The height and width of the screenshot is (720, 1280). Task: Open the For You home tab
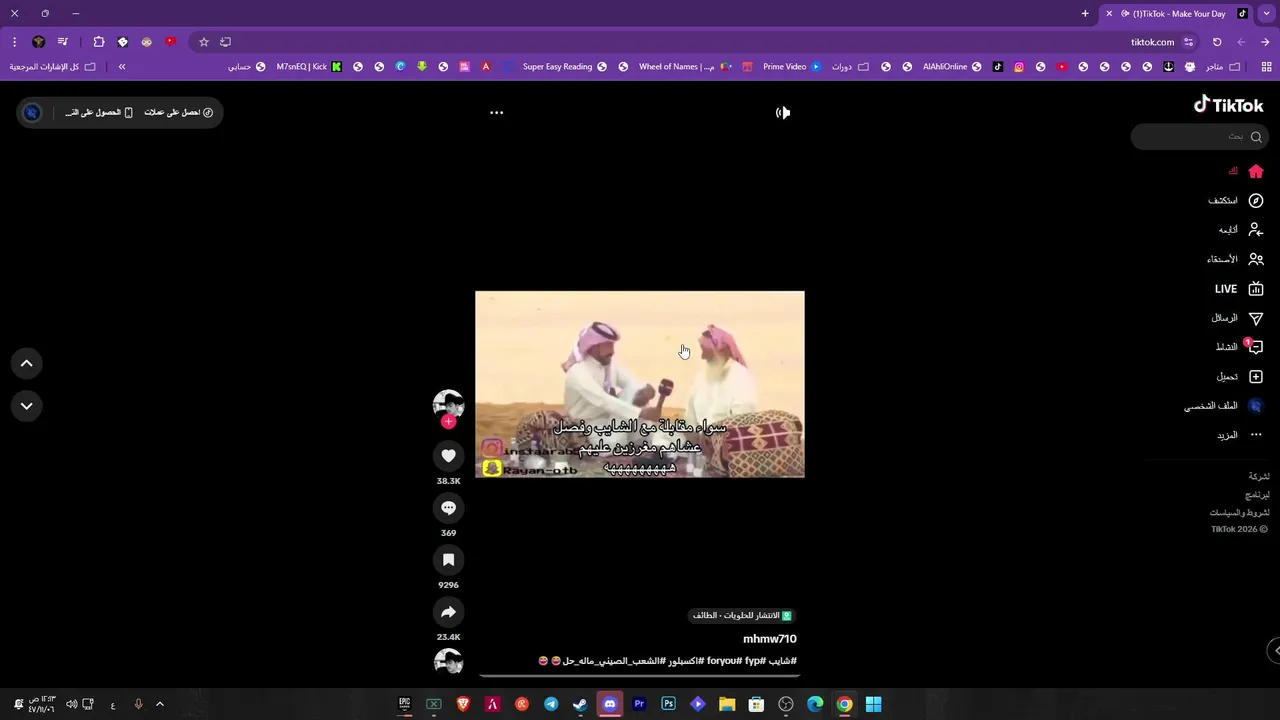point(1246,171)
